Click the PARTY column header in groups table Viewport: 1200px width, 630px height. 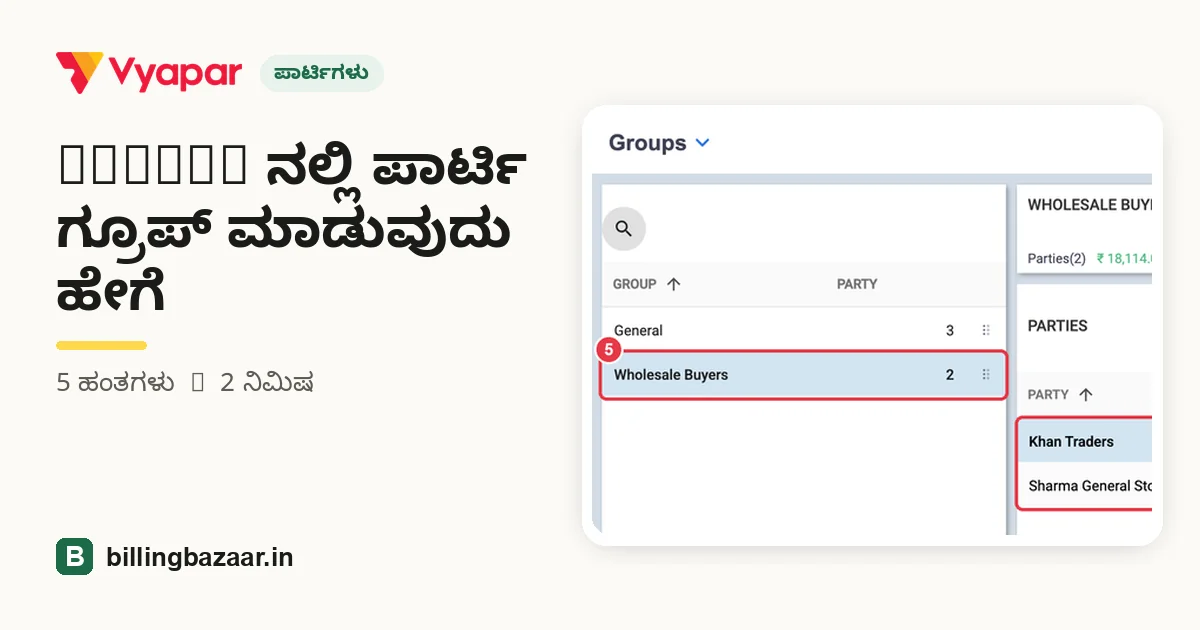857,284
